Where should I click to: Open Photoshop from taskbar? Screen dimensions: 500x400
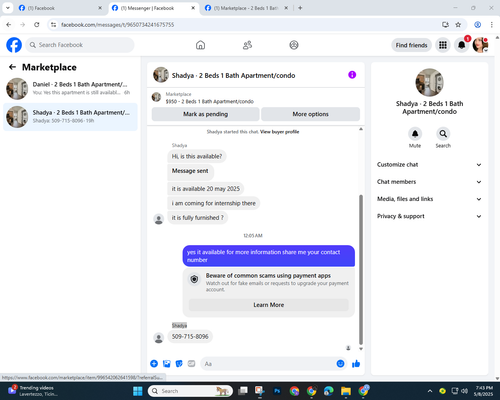click(277, 391)
